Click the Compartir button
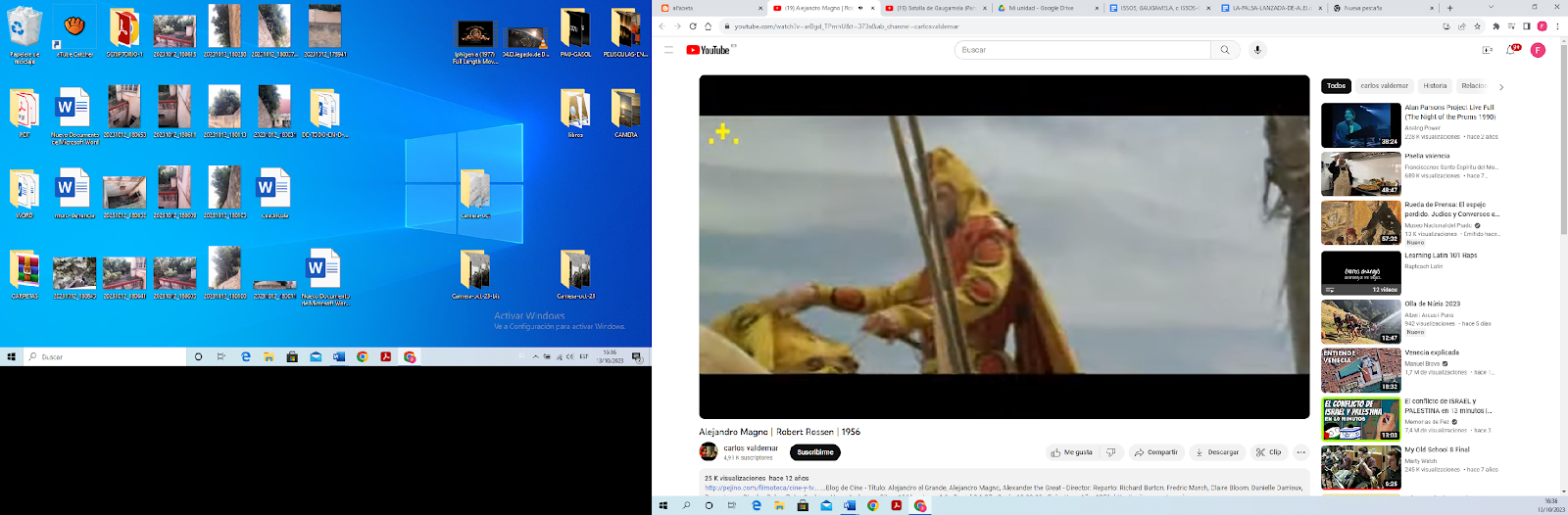This screenshot has width=1568, height=515. pyautogui.click(x=1155, y=452)
